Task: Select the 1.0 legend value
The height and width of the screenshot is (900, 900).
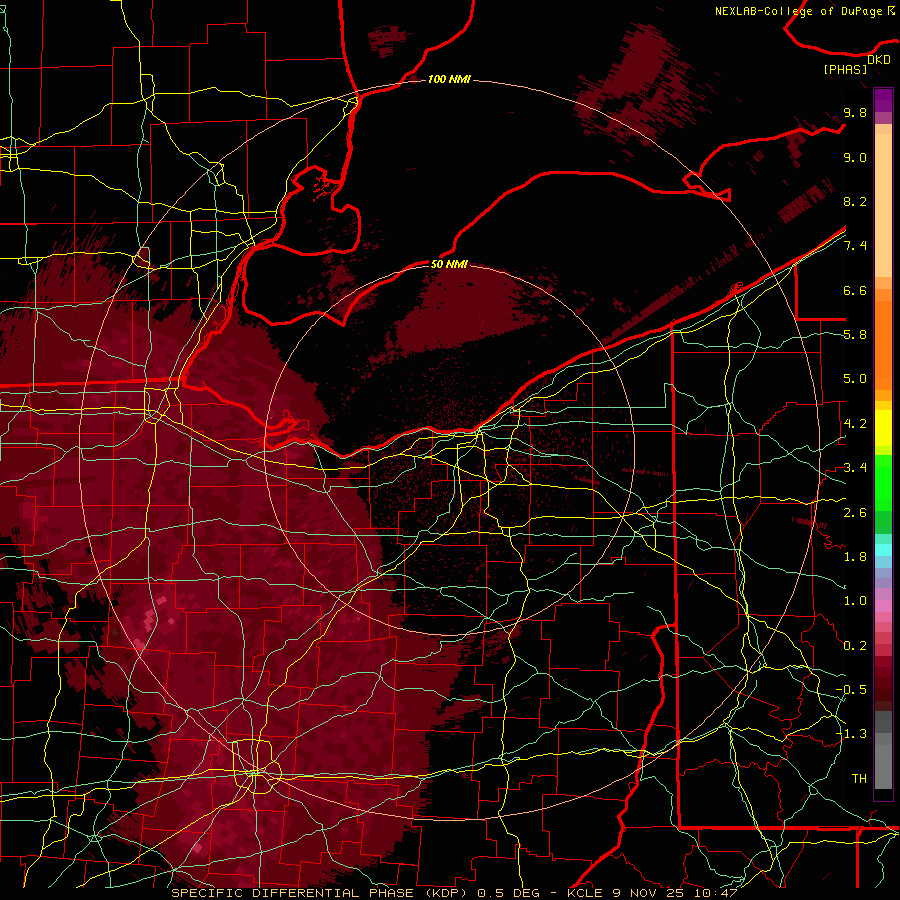Action: pos(855,601)
